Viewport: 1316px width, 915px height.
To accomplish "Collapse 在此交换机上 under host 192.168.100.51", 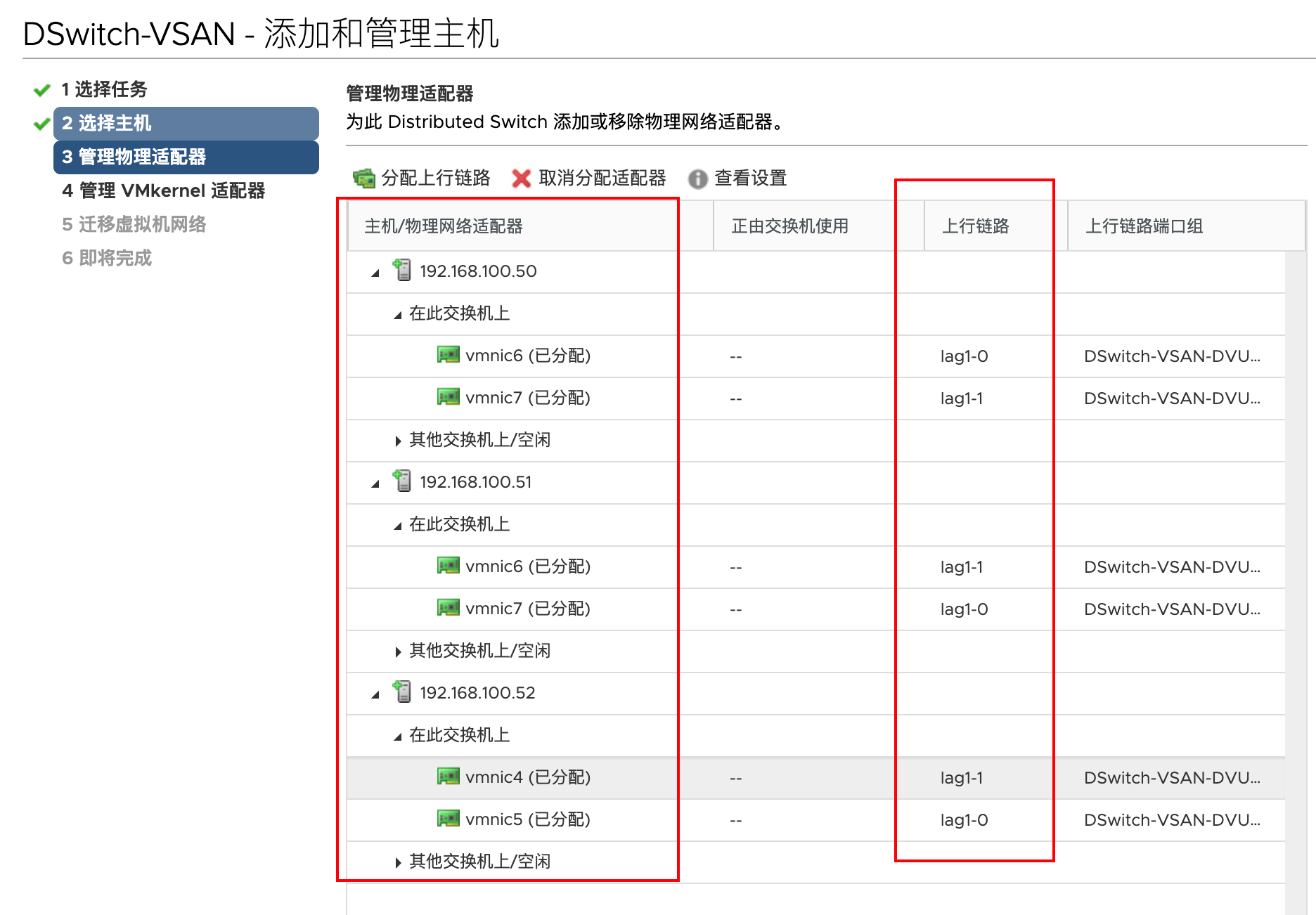I will [x=398, y=526].
